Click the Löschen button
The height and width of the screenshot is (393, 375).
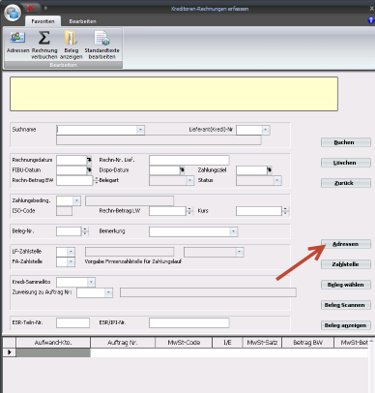click(346, 163)
